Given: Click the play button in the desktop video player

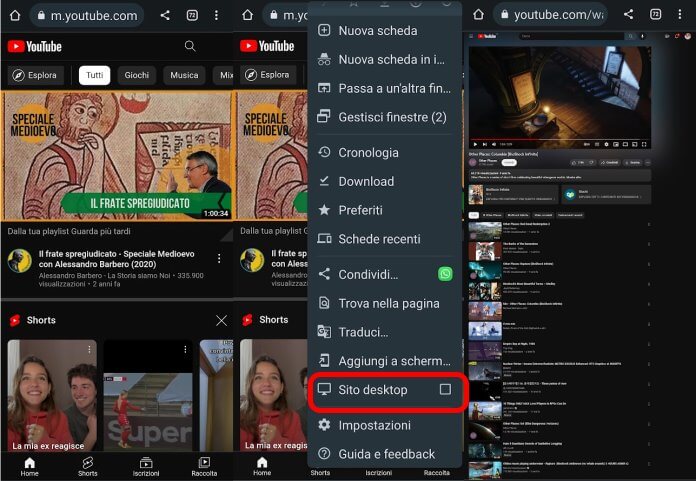Looking at the screenshot, I should [x=475, y=144].
